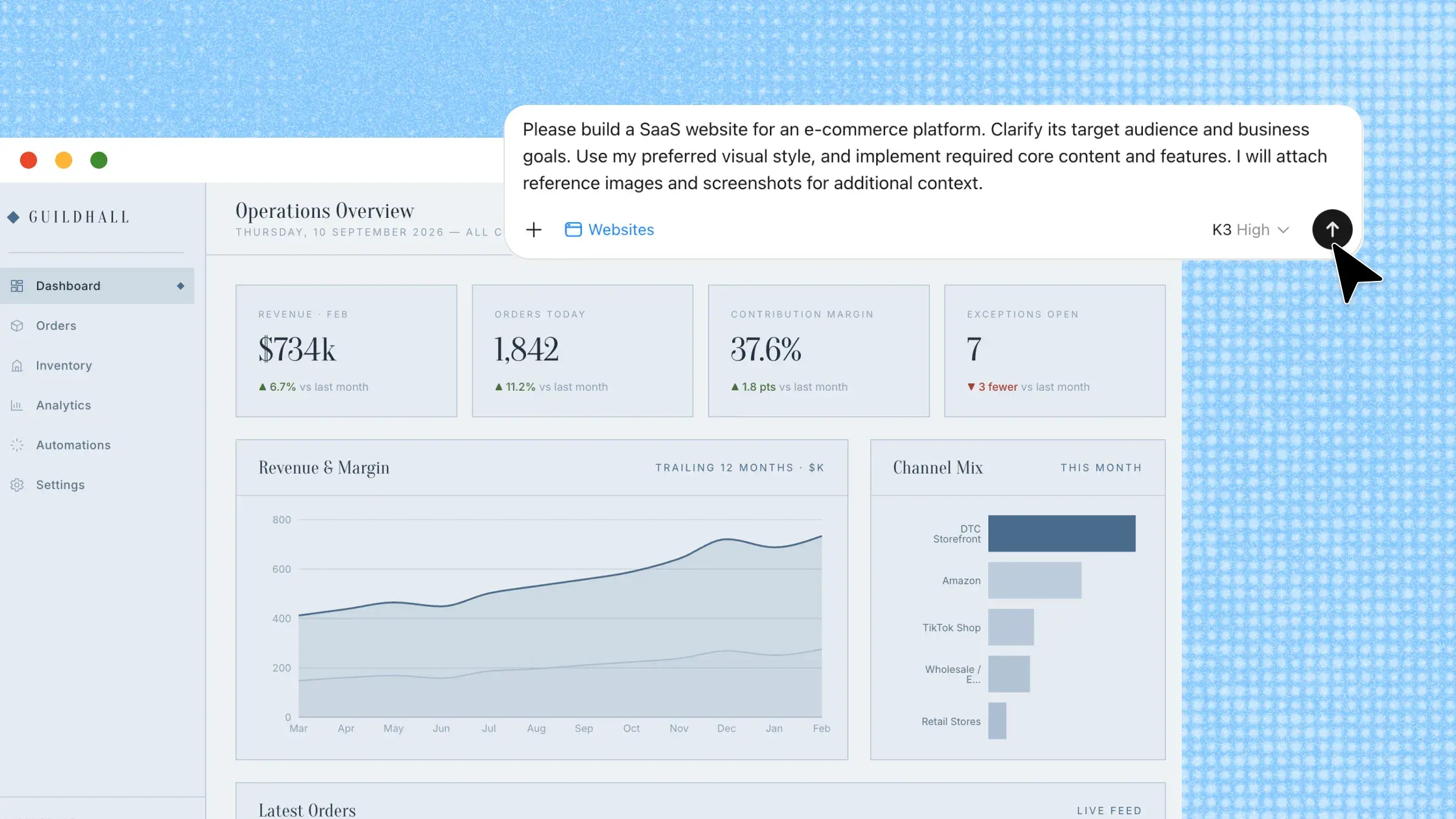This screenshot has width=1456, height=819.
Task: Click the Dec label on chart axis
Action: coord(726,729)
